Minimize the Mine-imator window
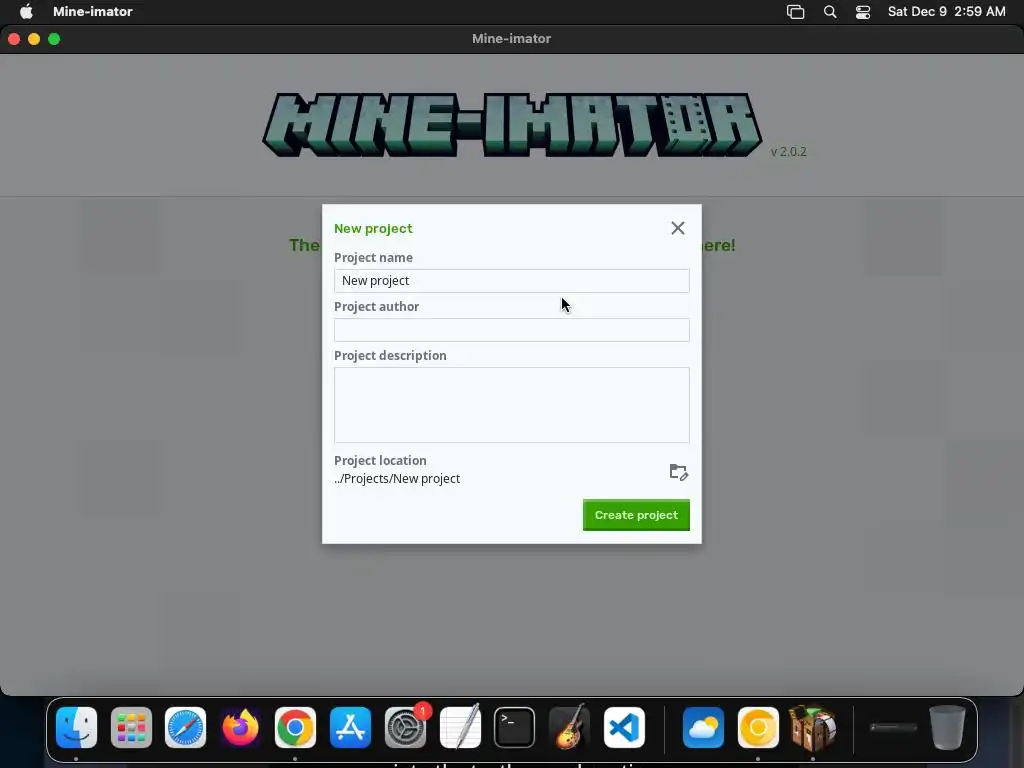This screenshot has width=1024, height=768. pos(34,39)
